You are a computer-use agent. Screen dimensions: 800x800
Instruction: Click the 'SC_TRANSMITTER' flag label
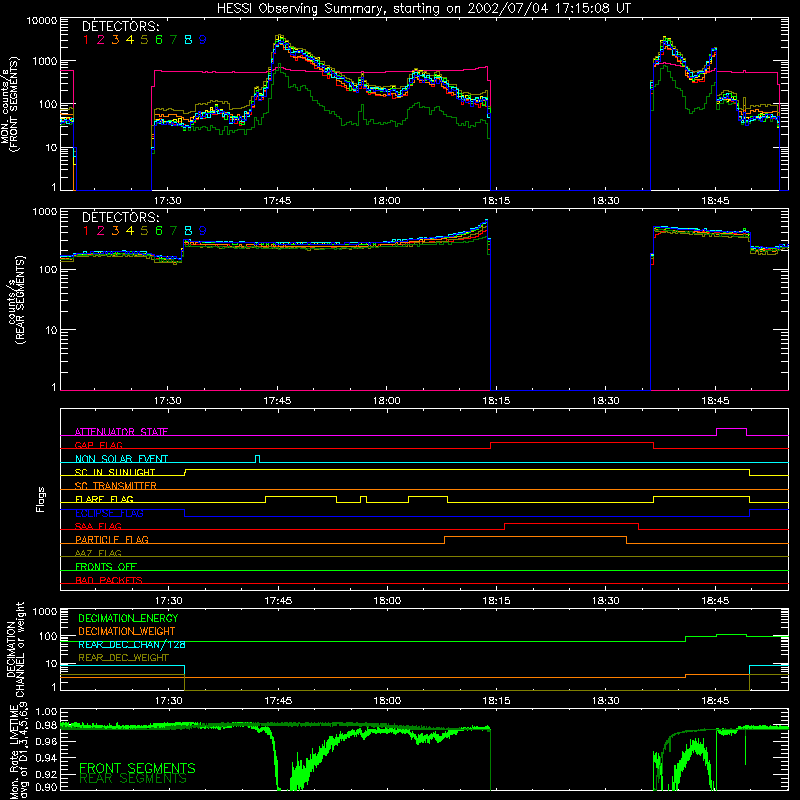116,486
